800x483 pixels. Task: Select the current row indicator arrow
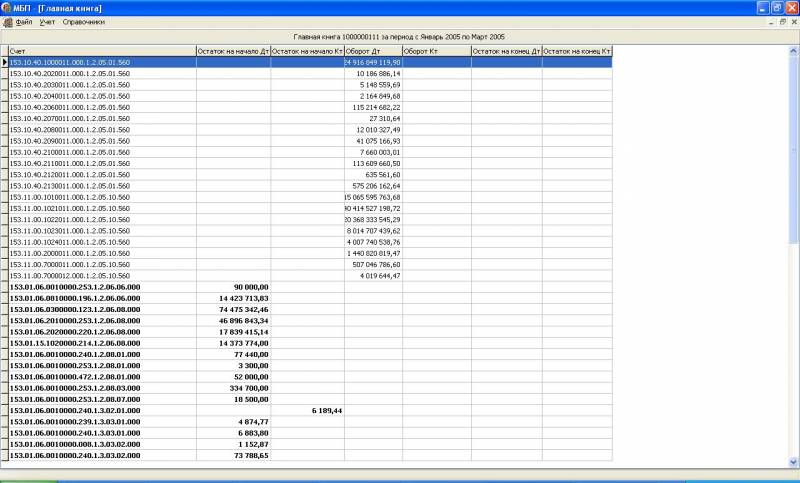[x=5, y=62]
